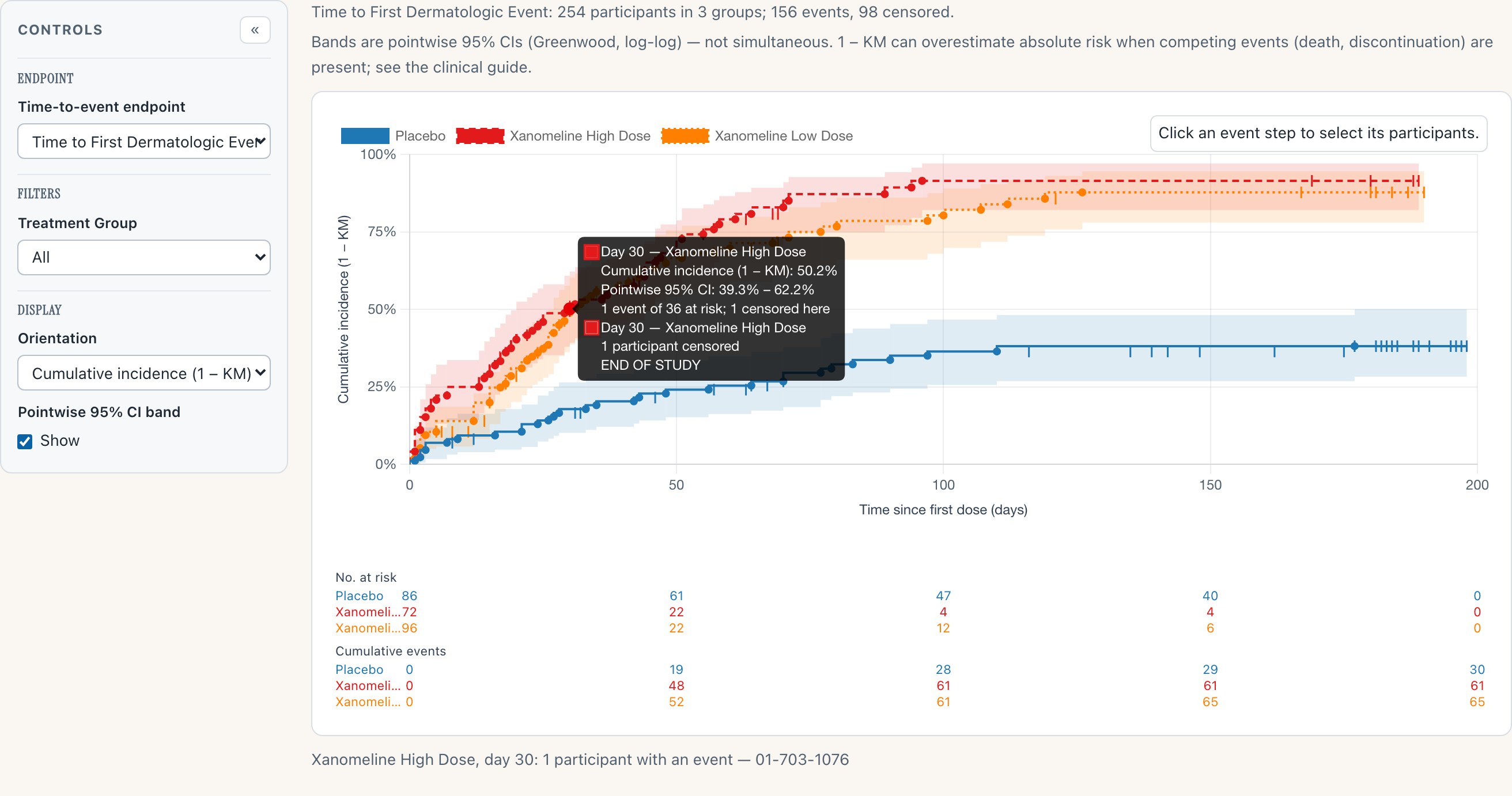Click the orange event dot near day 100
Screen dimensions: 1512x796
[x=943, y=216]
